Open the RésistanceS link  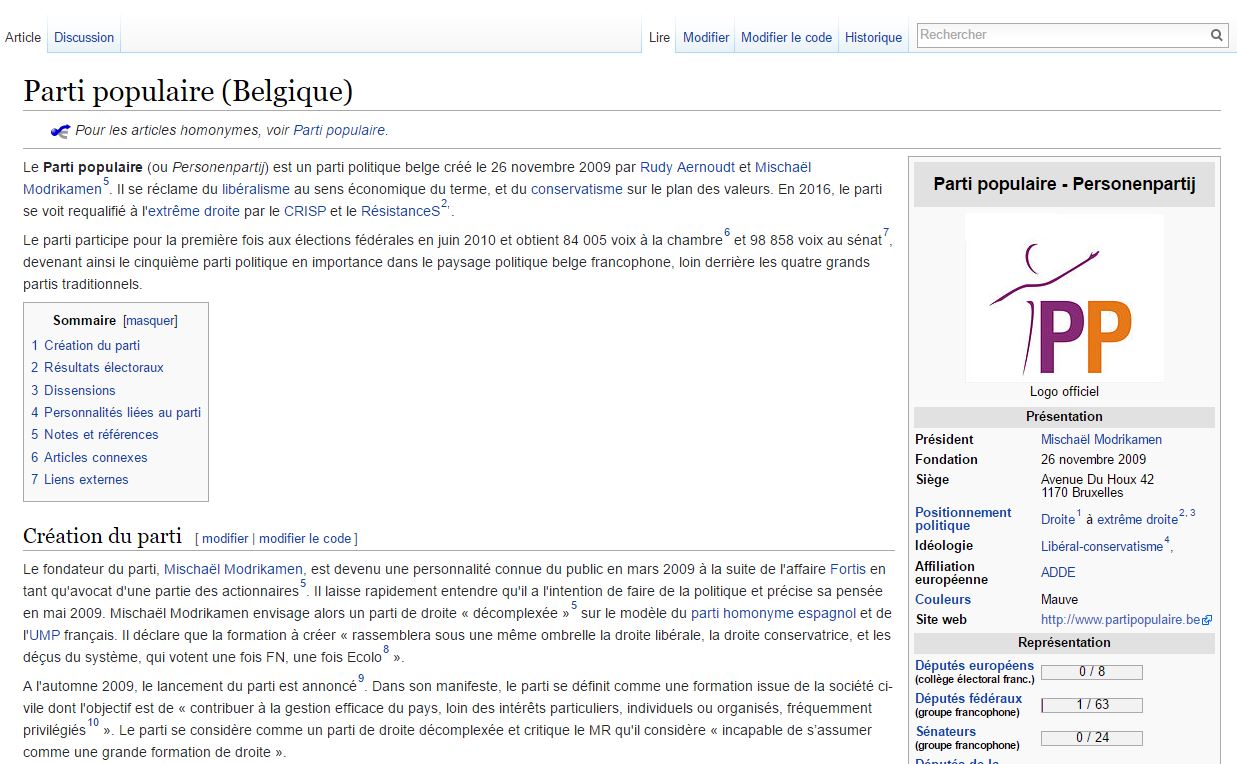pyautogui.click(x=400, y=212)
